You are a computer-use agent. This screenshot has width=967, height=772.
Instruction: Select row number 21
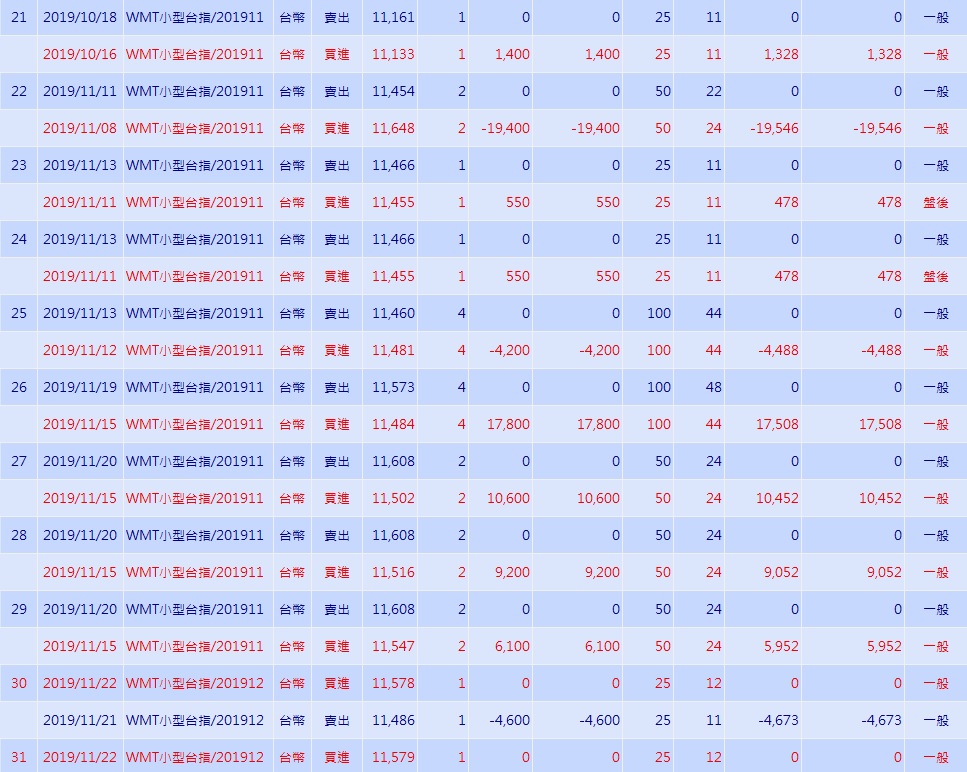pyautogui.click(x=19, y=17)
